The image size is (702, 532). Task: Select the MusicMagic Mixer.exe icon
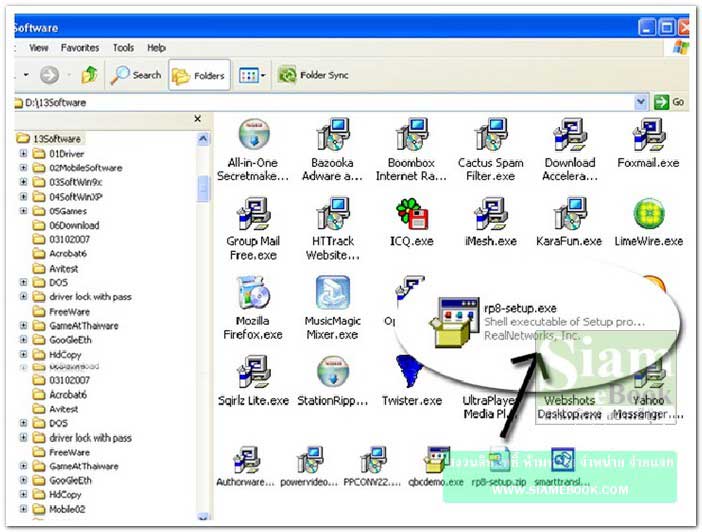[x=333, y=293]
